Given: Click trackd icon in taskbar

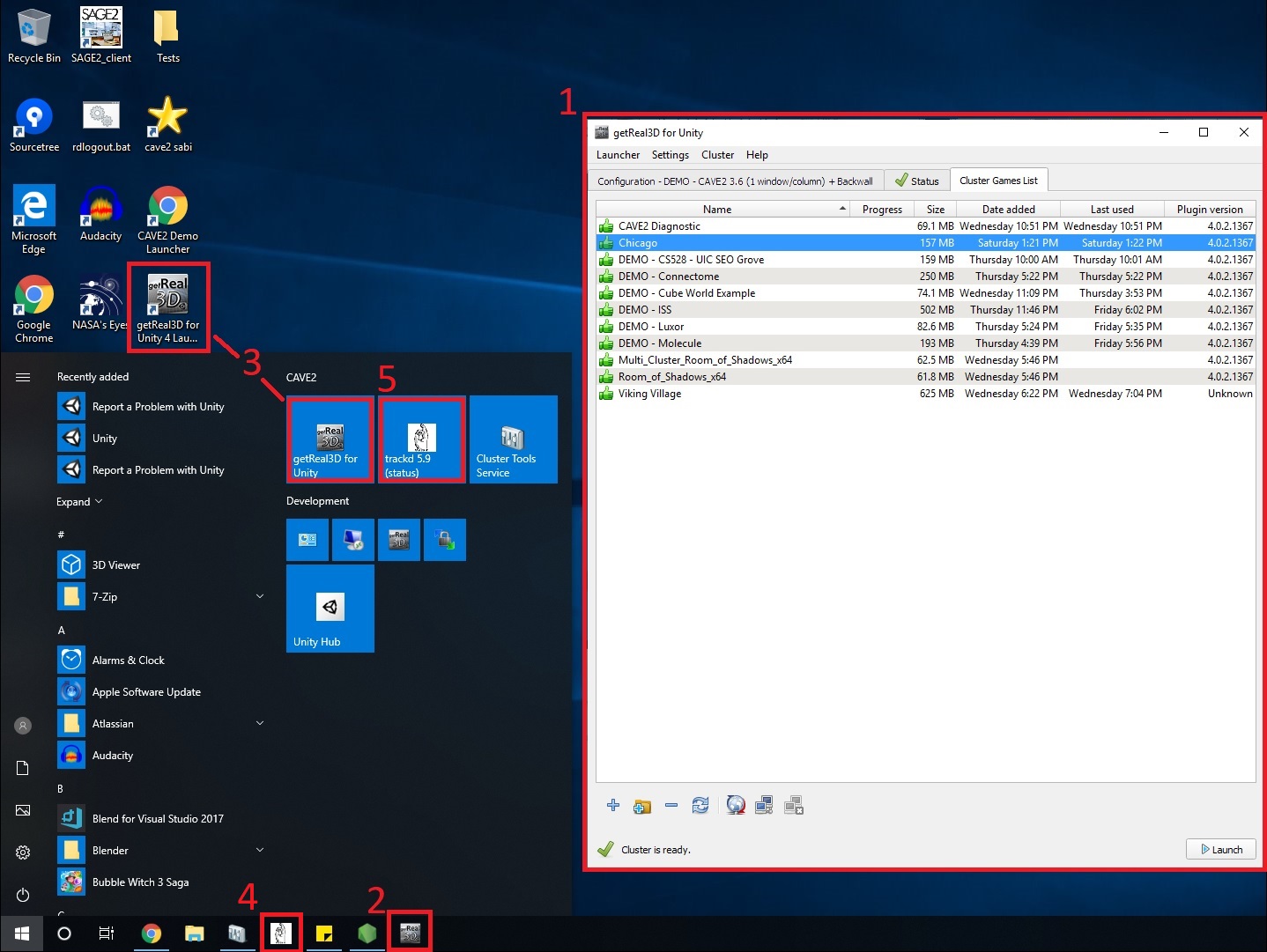Looking at the screenshot, I should tap(281, 934).
